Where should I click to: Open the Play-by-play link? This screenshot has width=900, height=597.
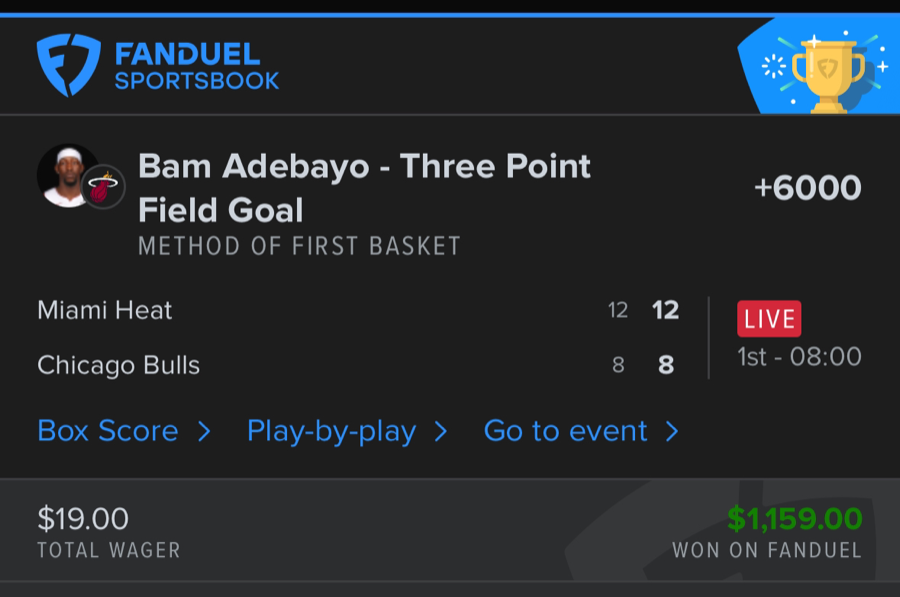[331, 431]
